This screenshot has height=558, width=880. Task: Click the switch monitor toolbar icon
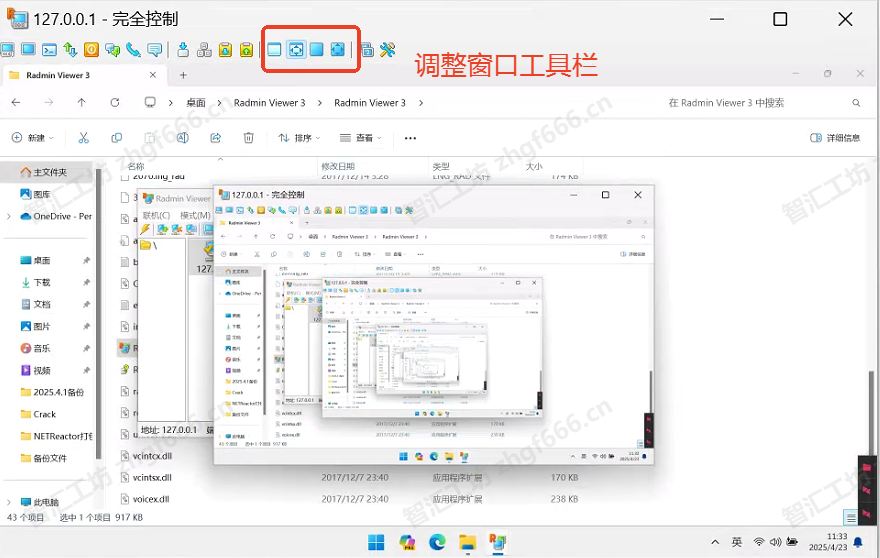coord(367,50)
